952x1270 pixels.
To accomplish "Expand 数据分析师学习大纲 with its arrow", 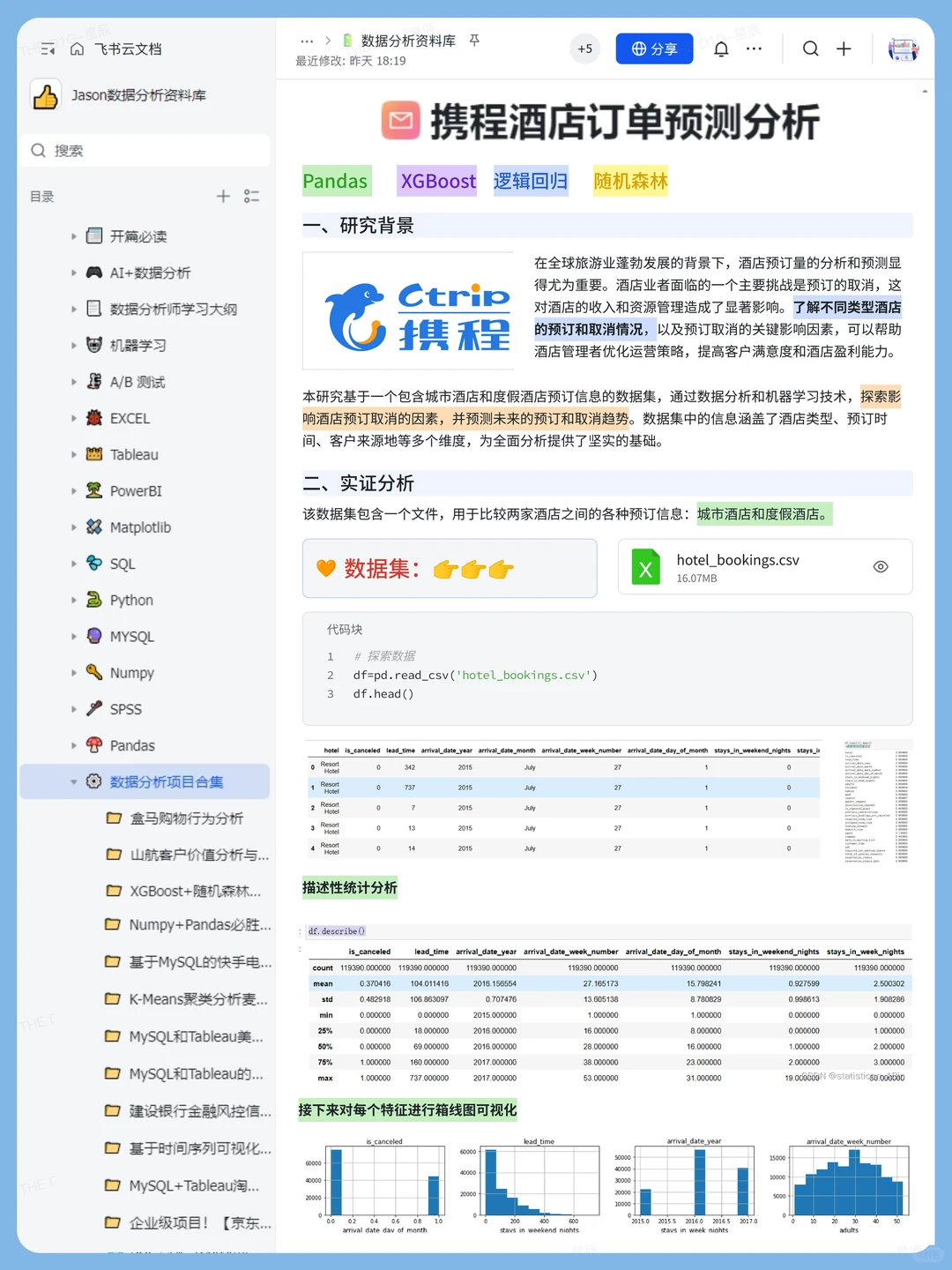I will (74, 309).
